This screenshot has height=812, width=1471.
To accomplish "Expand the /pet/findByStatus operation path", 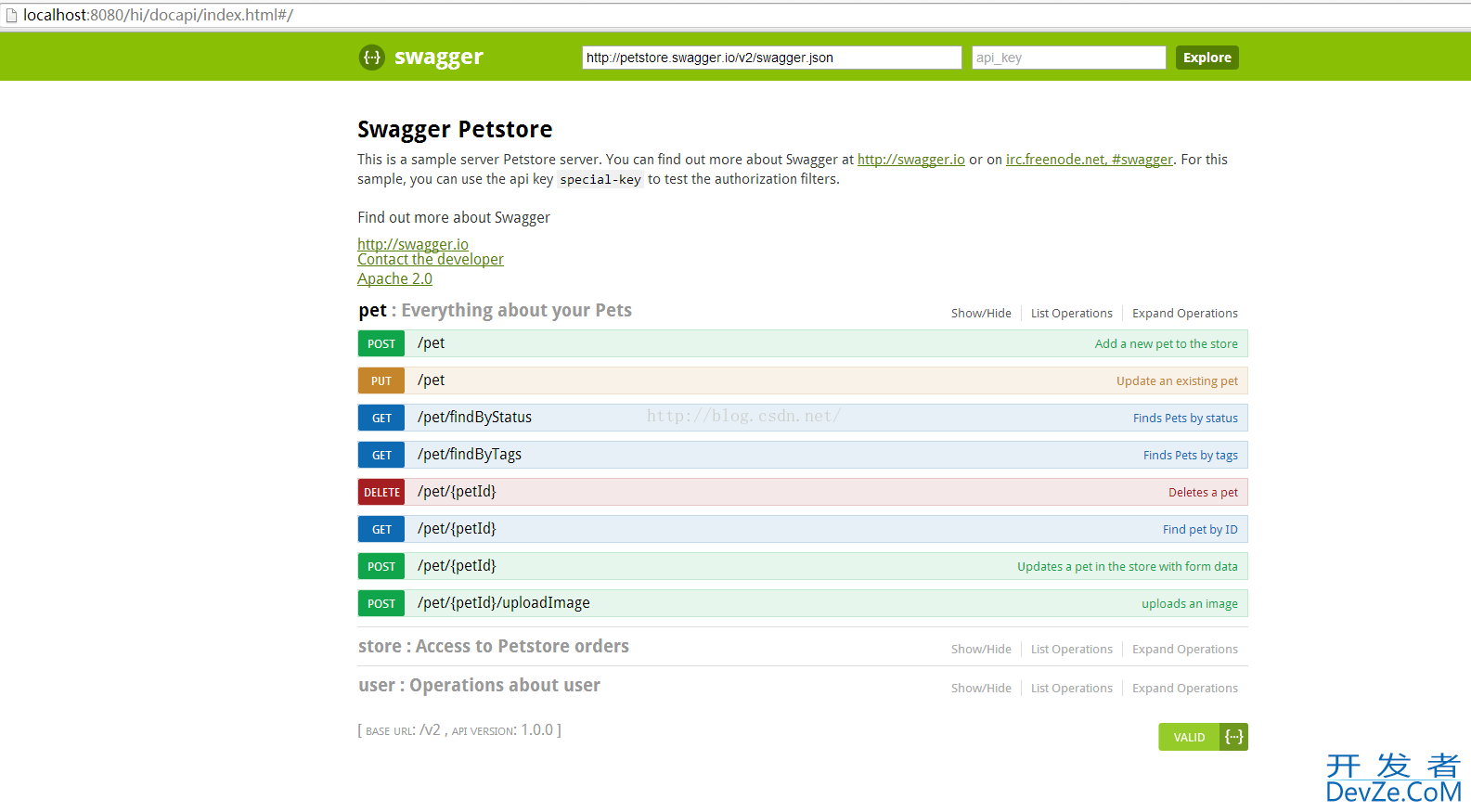I will 474,418.
